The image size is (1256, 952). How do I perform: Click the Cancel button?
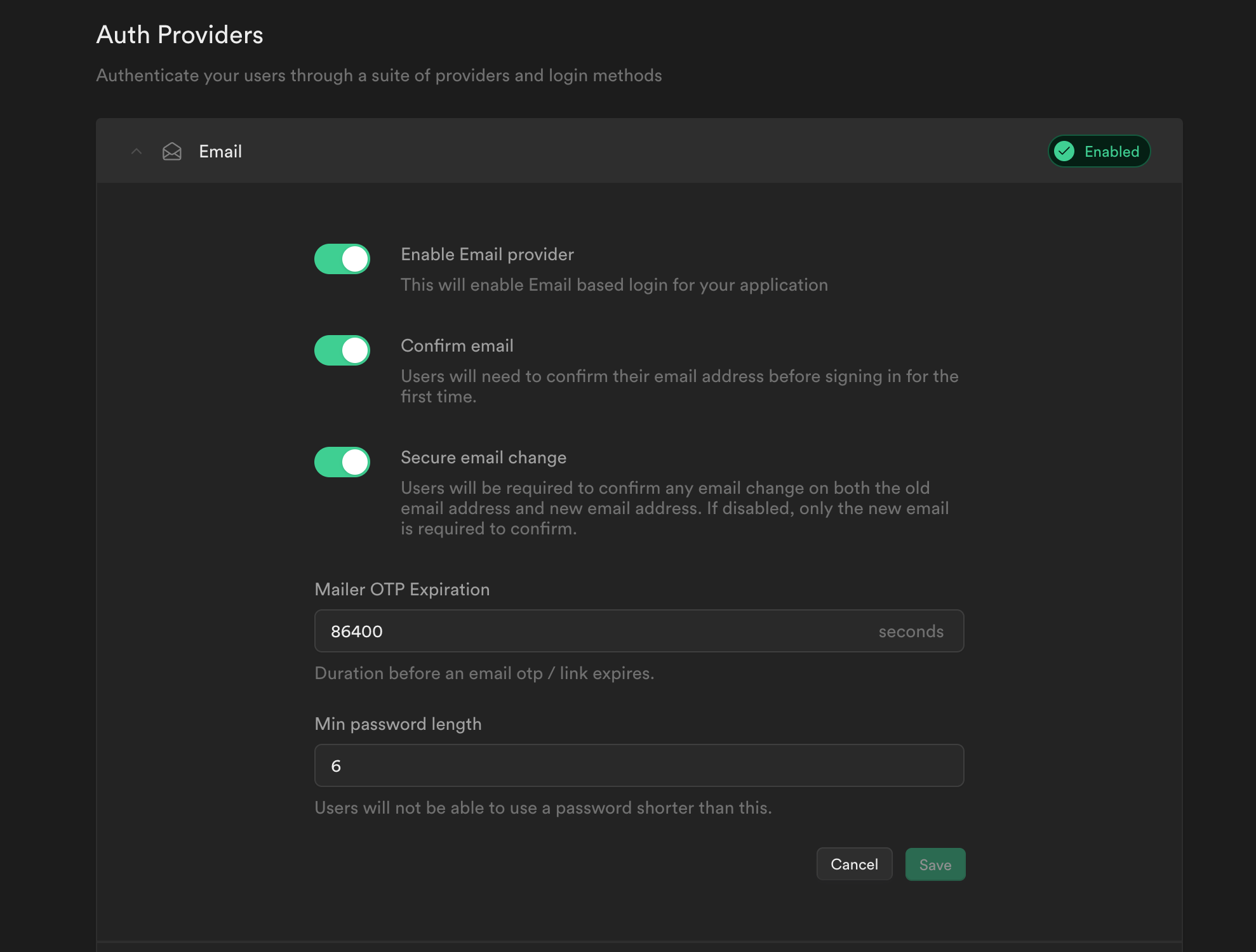tap(854, 864)
